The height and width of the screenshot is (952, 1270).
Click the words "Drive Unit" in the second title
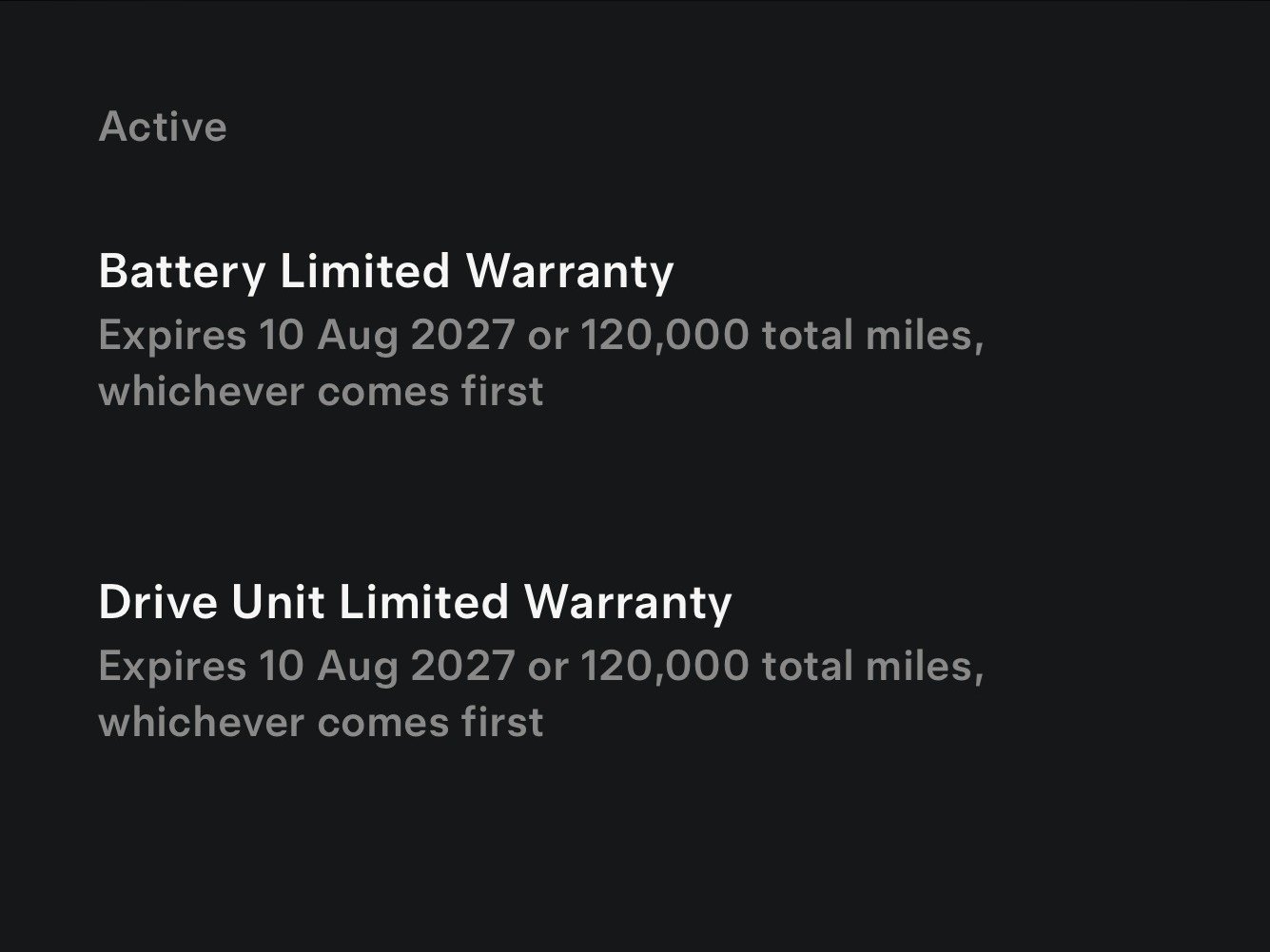coord(211,602)
